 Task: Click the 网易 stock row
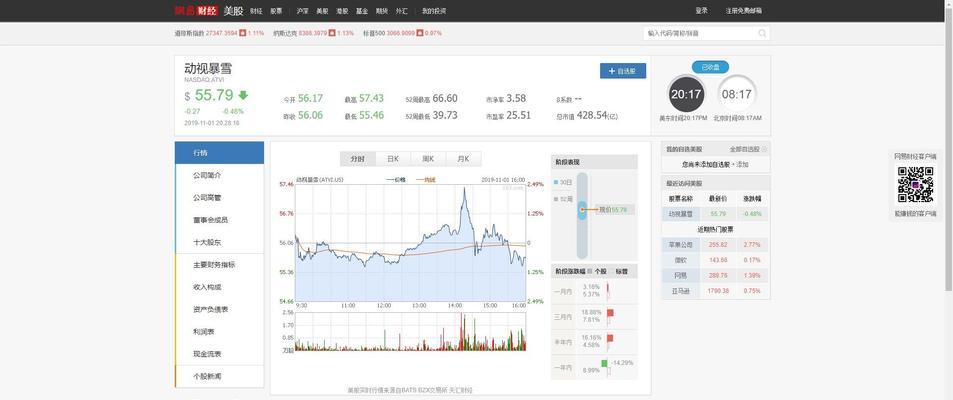tap(715, 275)
